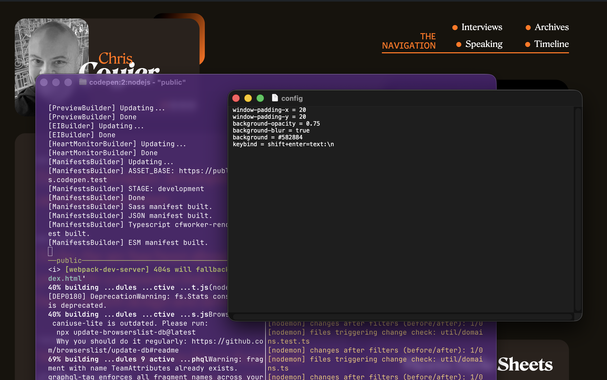Click the first '[PreviewBuilder] Updating...' terminal line
This screenshot has width=607, height=380.
pos(106,108)
